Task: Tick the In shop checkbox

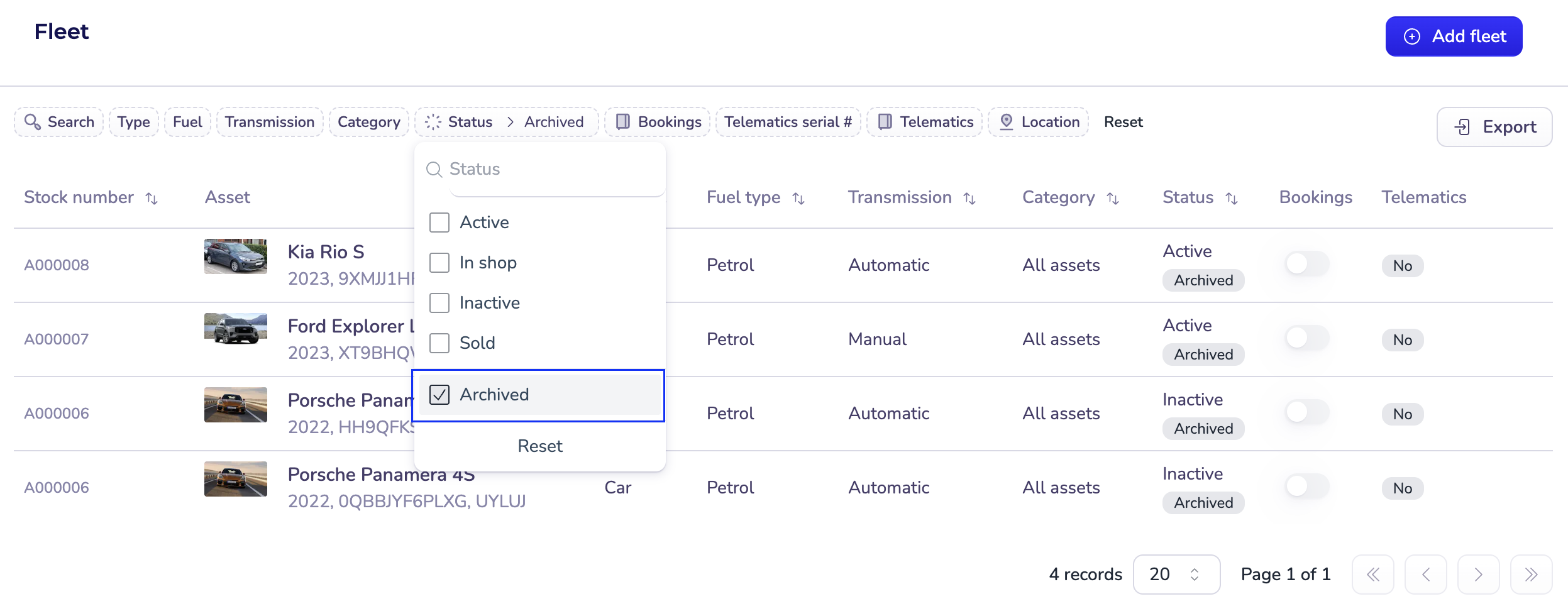Action: 439,263
